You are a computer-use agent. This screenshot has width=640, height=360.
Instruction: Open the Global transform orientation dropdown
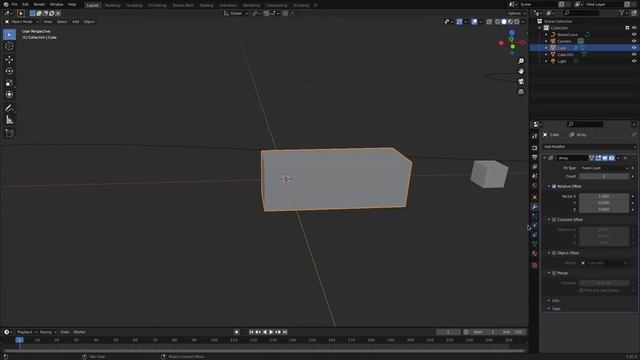[236, 13]
